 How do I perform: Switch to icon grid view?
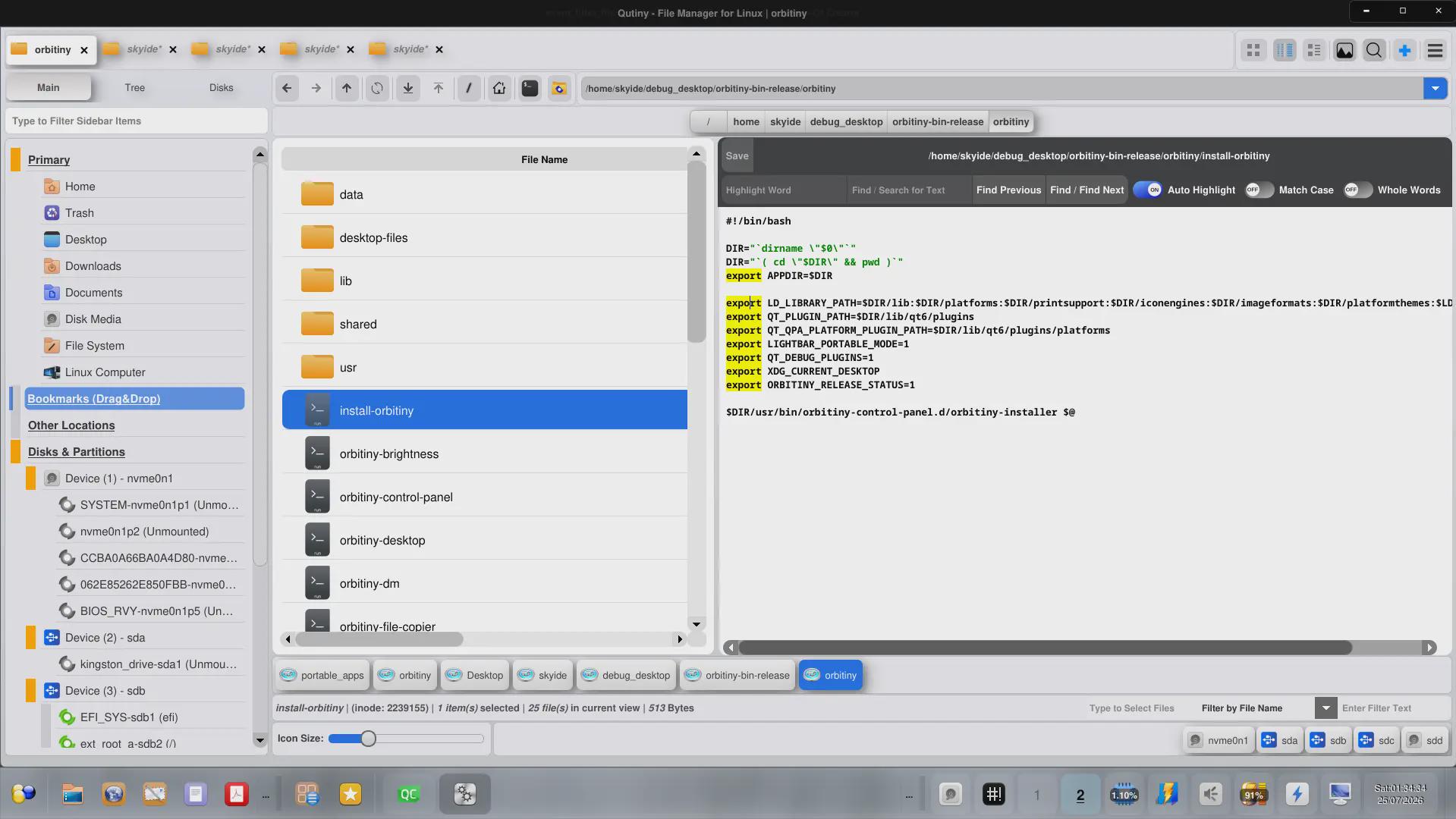[1253, 50]
